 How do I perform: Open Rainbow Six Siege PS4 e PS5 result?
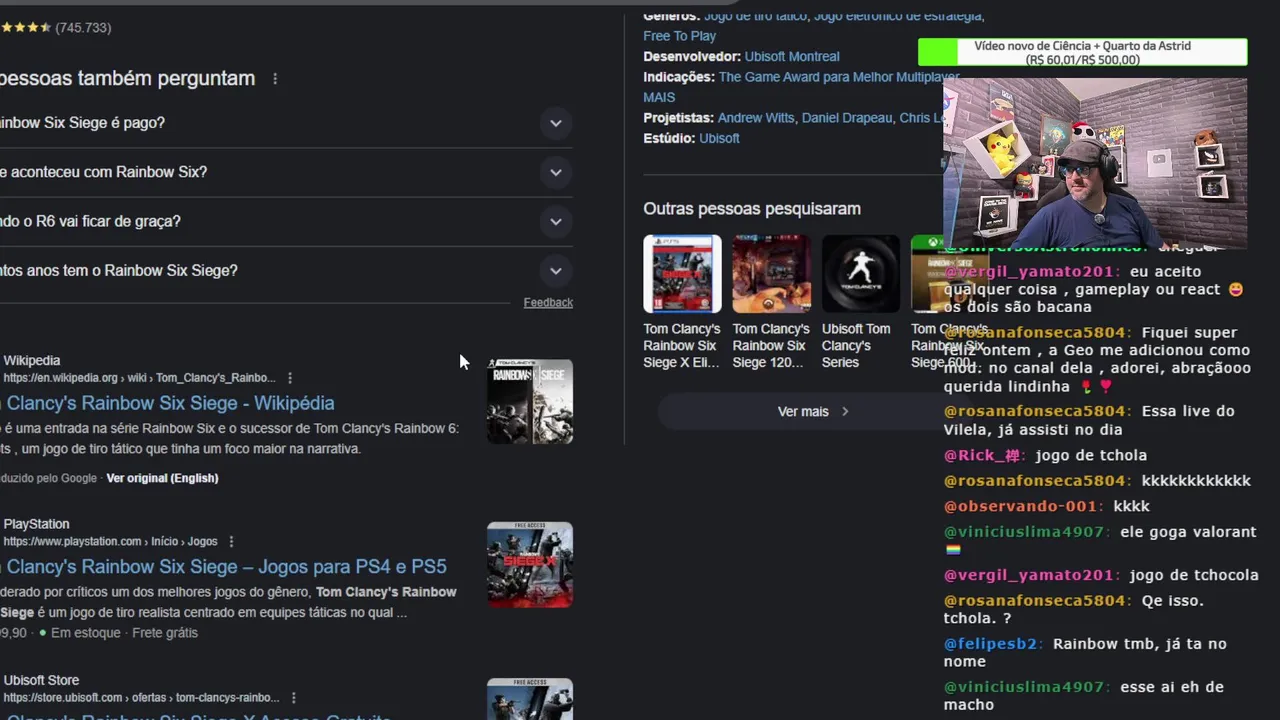coord(224,567)
